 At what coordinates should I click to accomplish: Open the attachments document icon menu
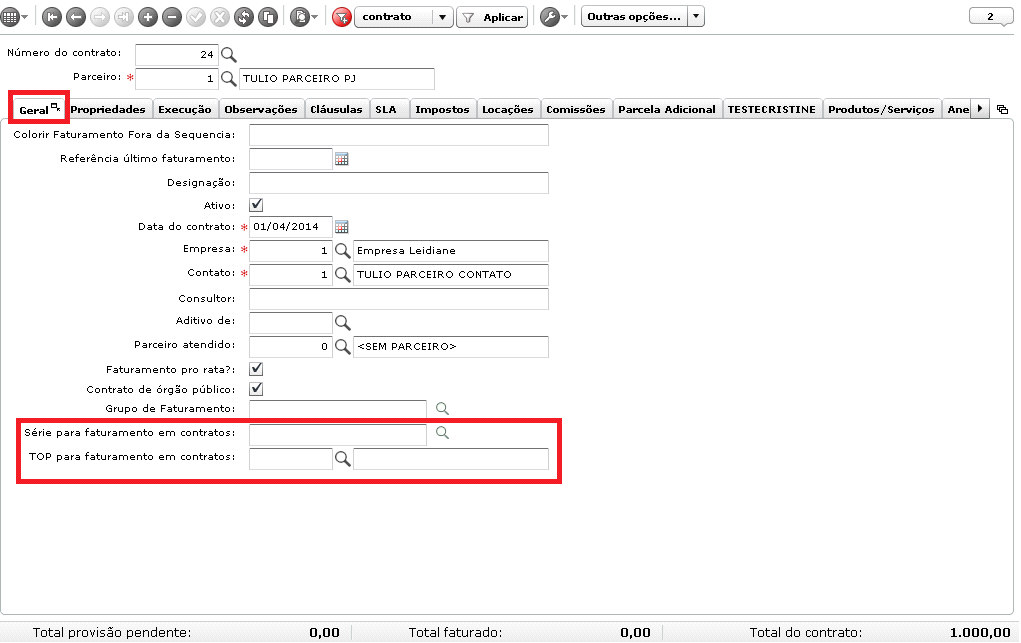point(303,17)
